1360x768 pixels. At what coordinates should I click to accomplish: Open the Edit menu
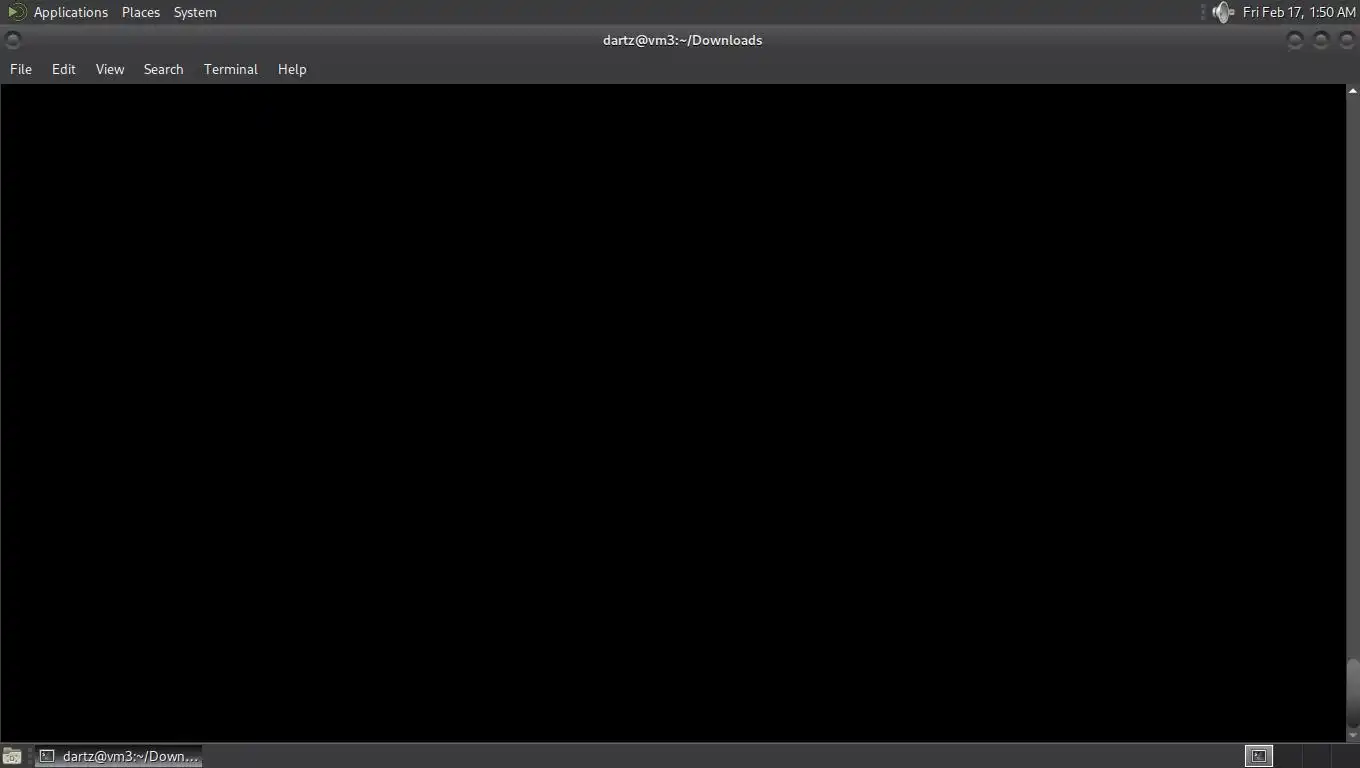(64, 69)
